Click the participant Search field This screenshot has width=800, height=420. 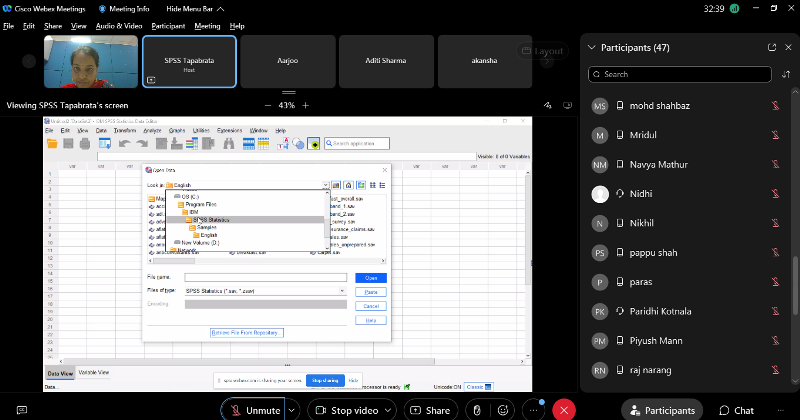680,73
